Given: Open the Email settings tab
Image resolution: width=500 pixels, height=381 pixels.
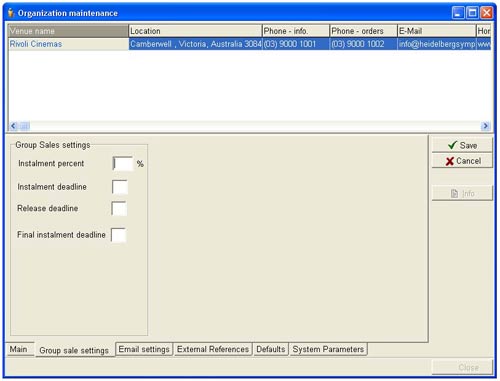Looking at the screenshot, I should 144,349.
